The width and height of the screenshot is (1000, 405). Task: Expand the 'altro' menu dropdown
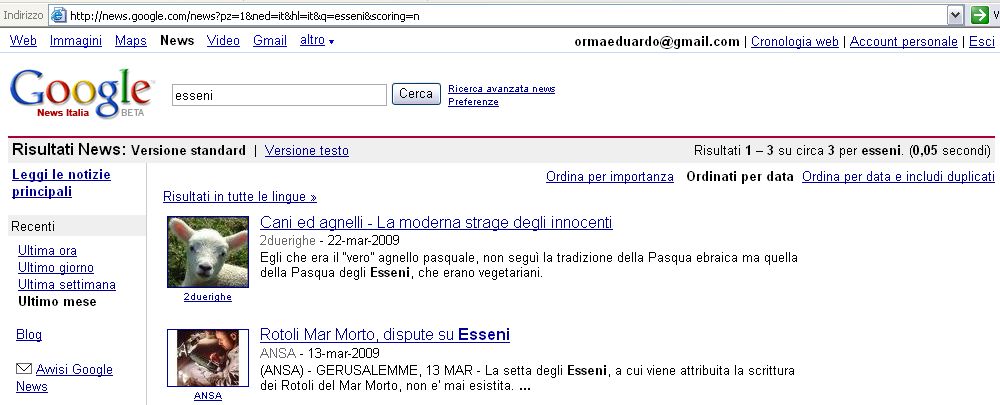[x=317, y=40]
